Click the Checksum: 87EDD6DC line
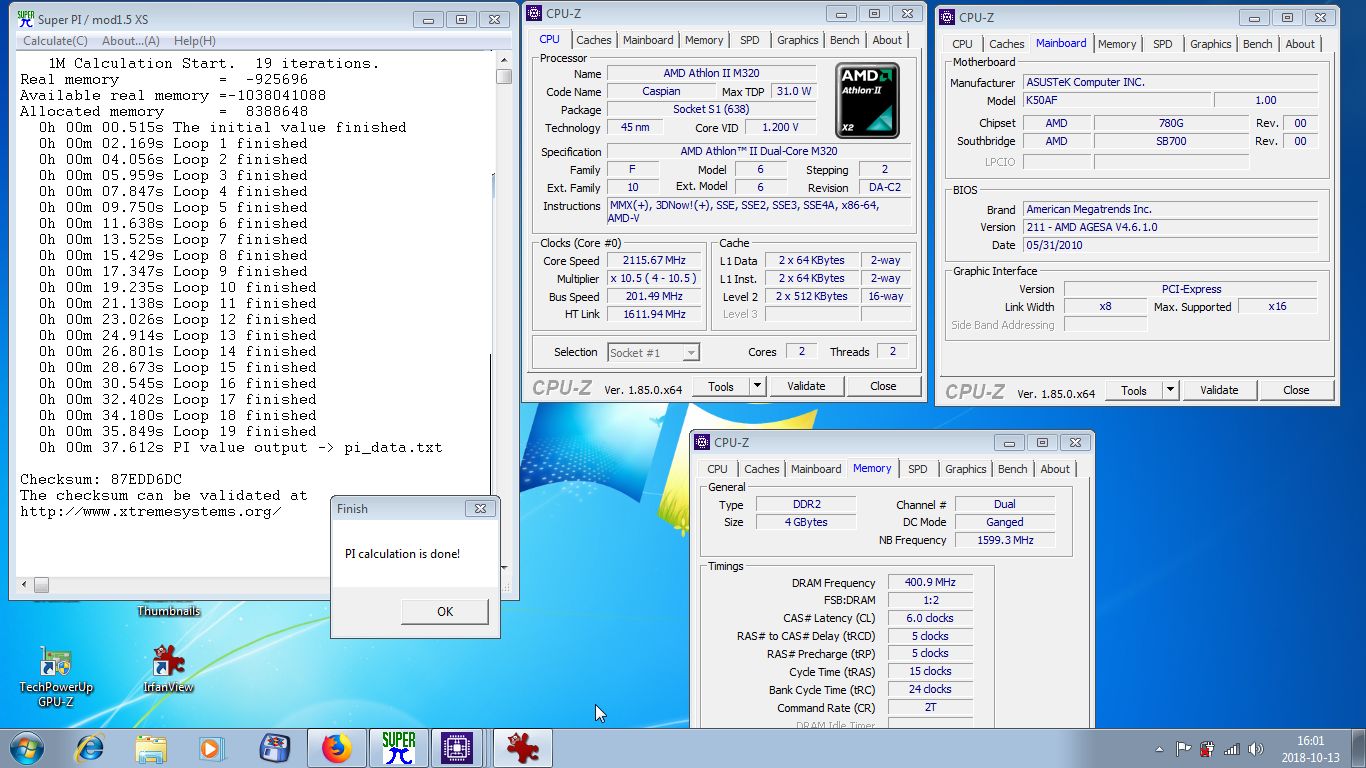The width and height of the screenshot is (1366, 768). [101, 479]
